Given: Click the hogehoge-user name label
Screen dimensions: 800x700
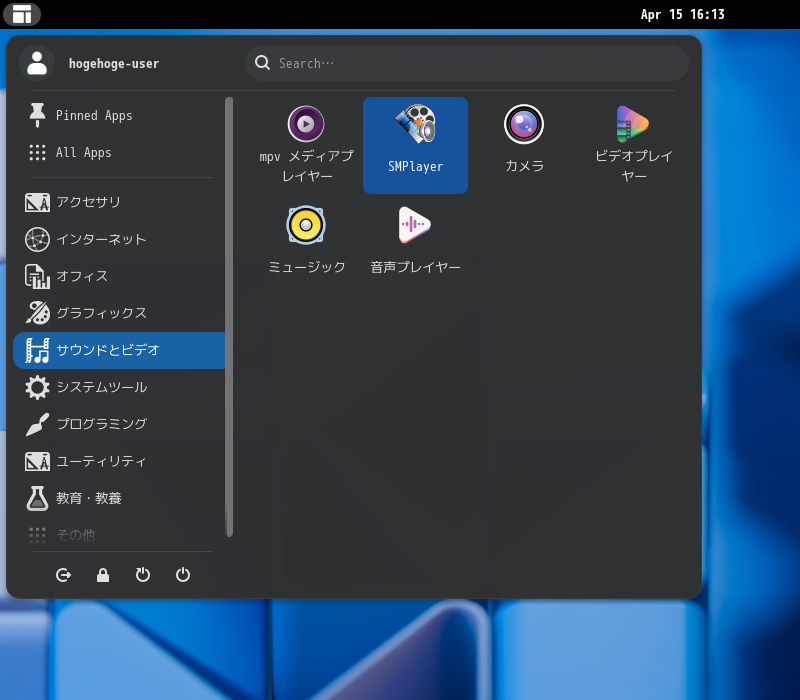Looking at the screenshot, I should tap(114, 64).
